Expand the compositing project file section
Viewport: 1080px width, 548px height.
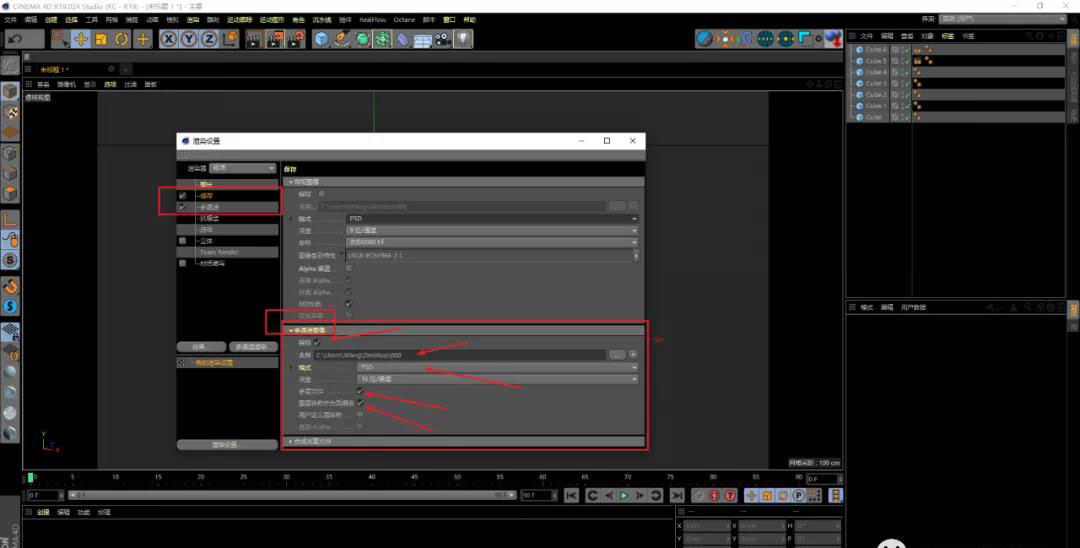(464, 441)
